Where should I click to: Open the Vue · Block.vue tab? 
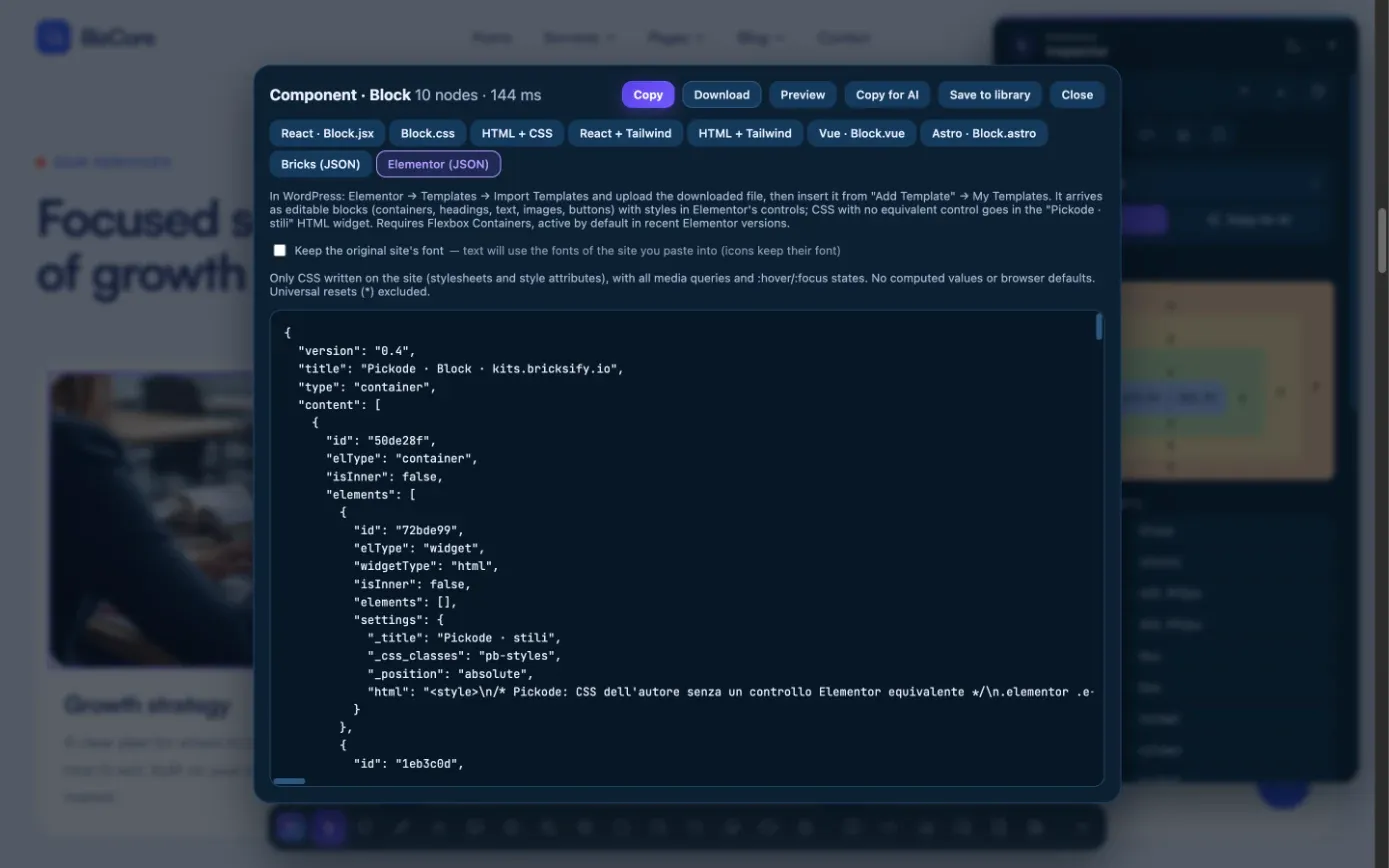(862, 133)
